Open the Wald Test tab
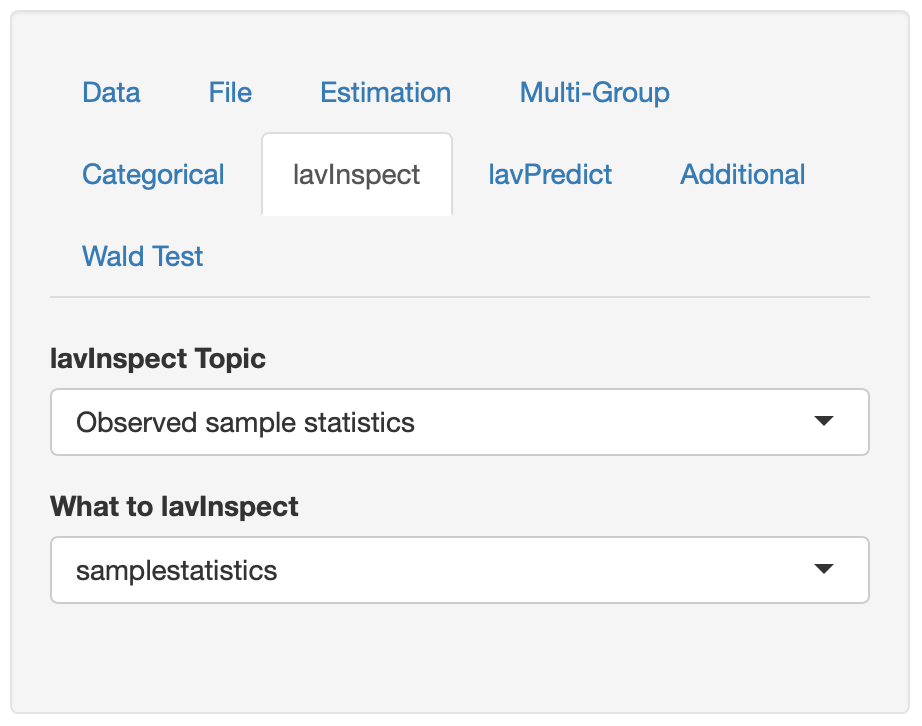The image size is (922, 726). click(143, 257)
